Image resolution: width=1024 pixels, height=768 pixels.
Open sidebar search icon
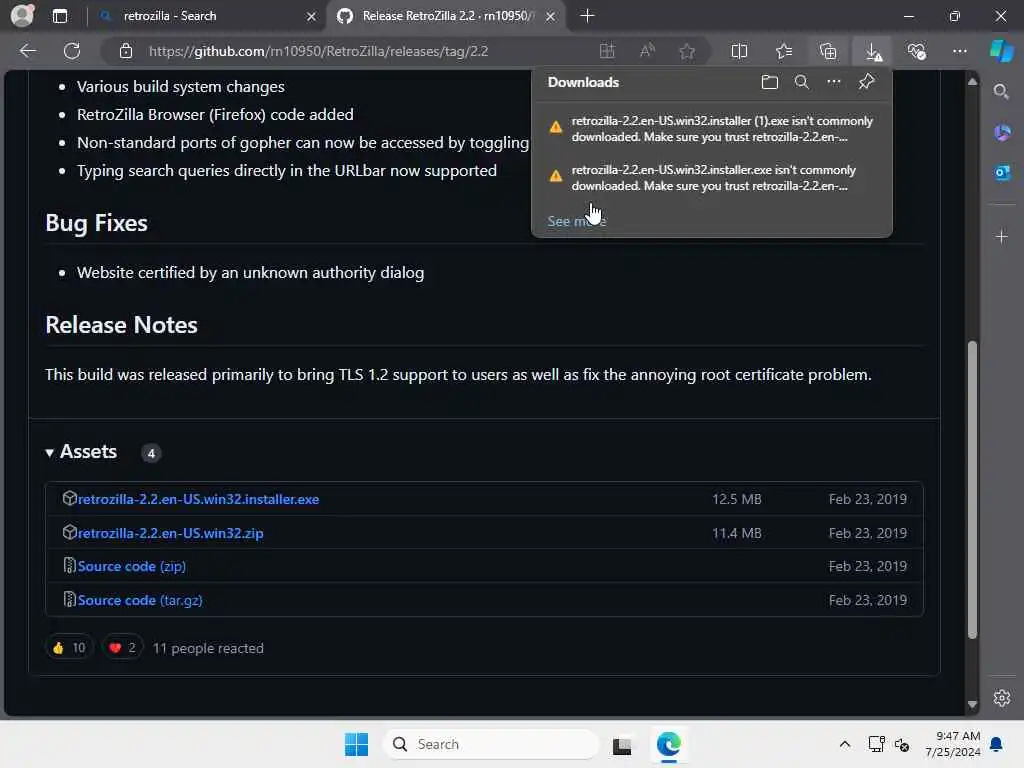tap(1001, 91)
